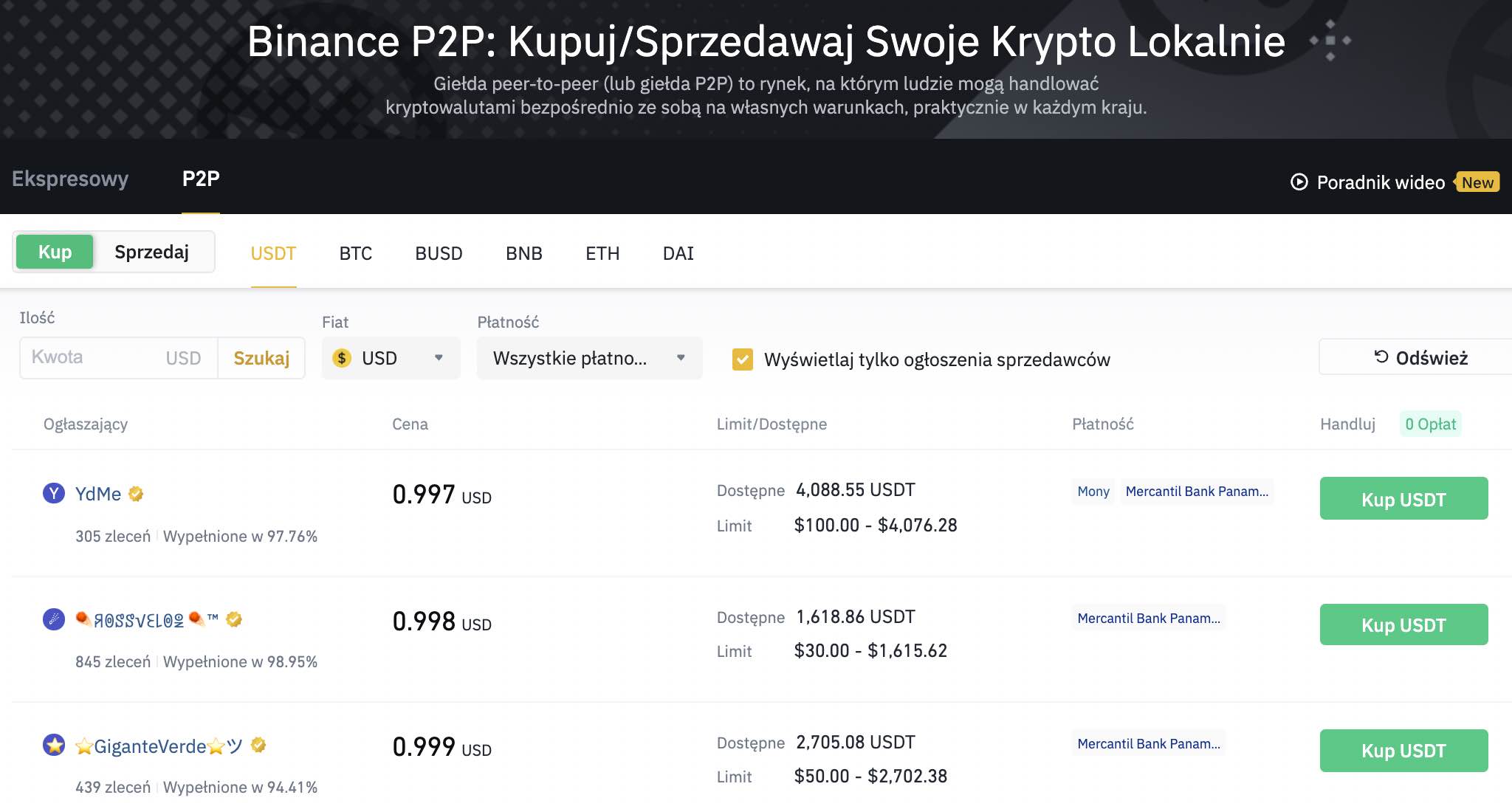Click the dollar coin icon in Fiat selector
Viewport: 1512px width, 809px height.
coord(342,358)
